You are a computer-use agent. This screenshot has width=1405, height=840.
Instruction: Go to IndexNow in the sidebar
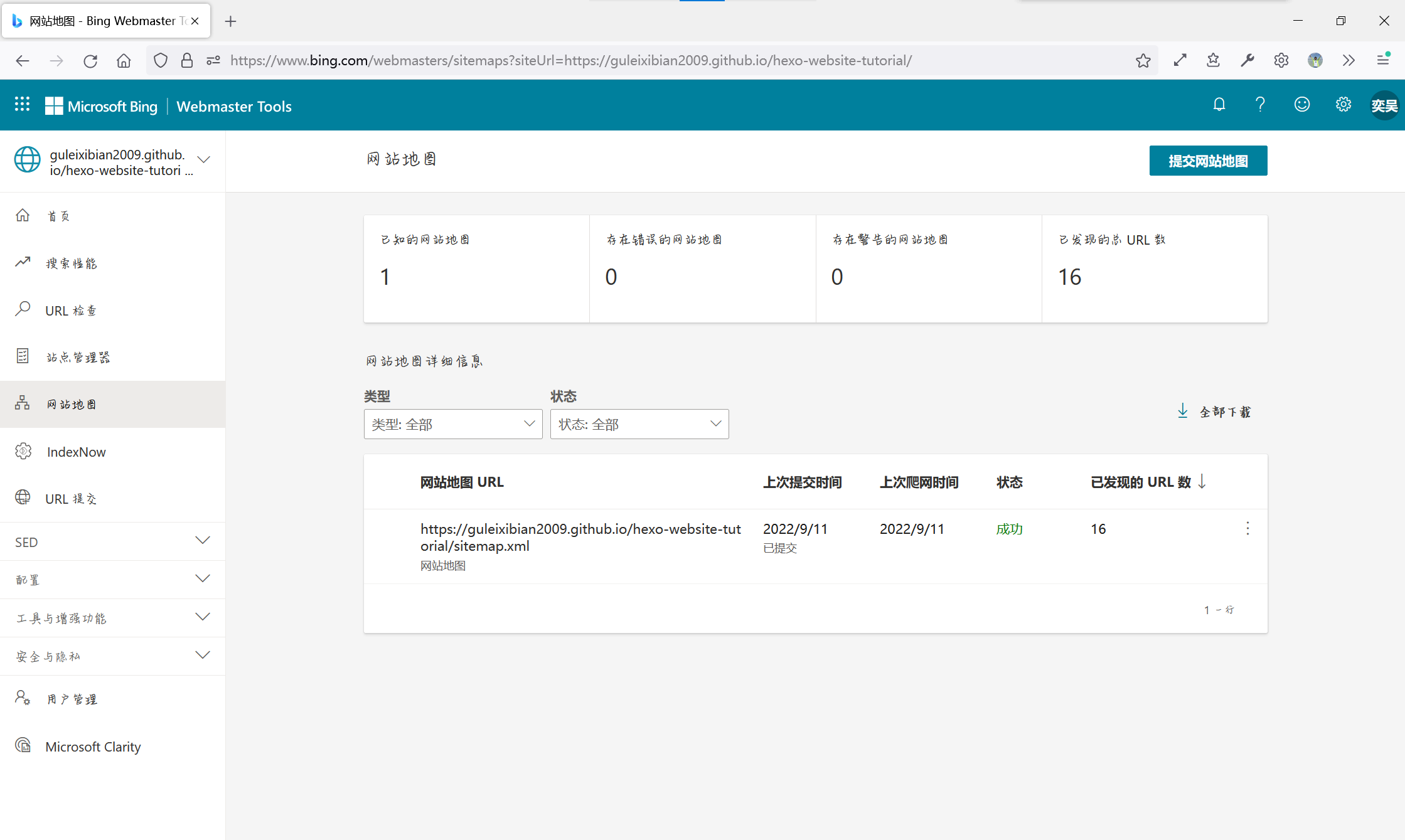coord(76,452)
